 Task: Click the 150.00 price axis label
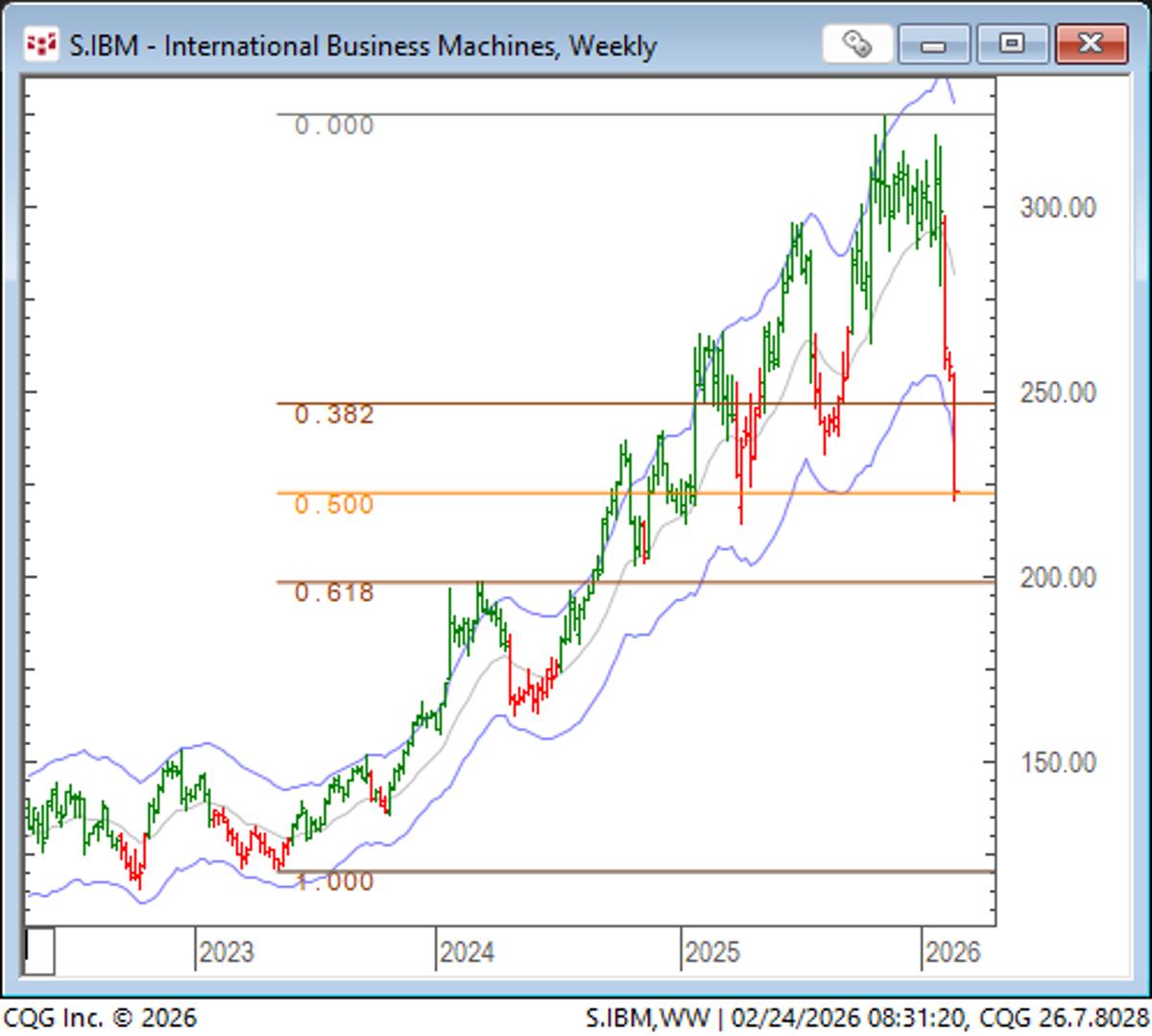[1057, 762]
